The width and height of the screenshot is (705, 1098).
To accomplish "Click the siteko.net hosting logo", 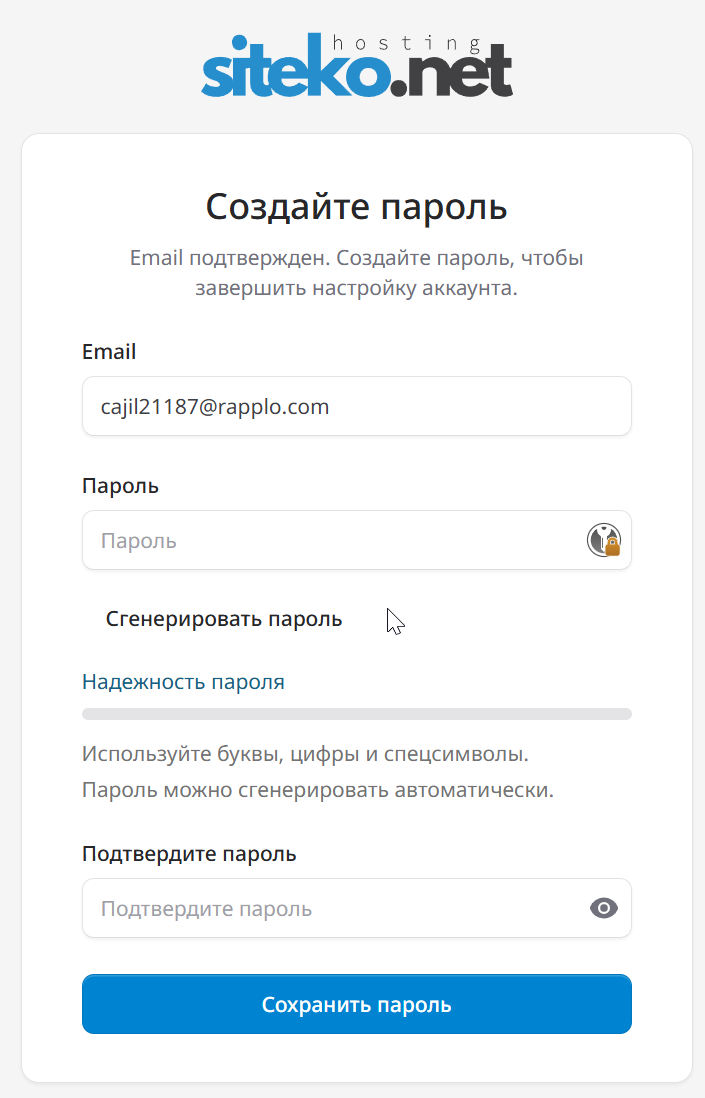I will [356, 65].
